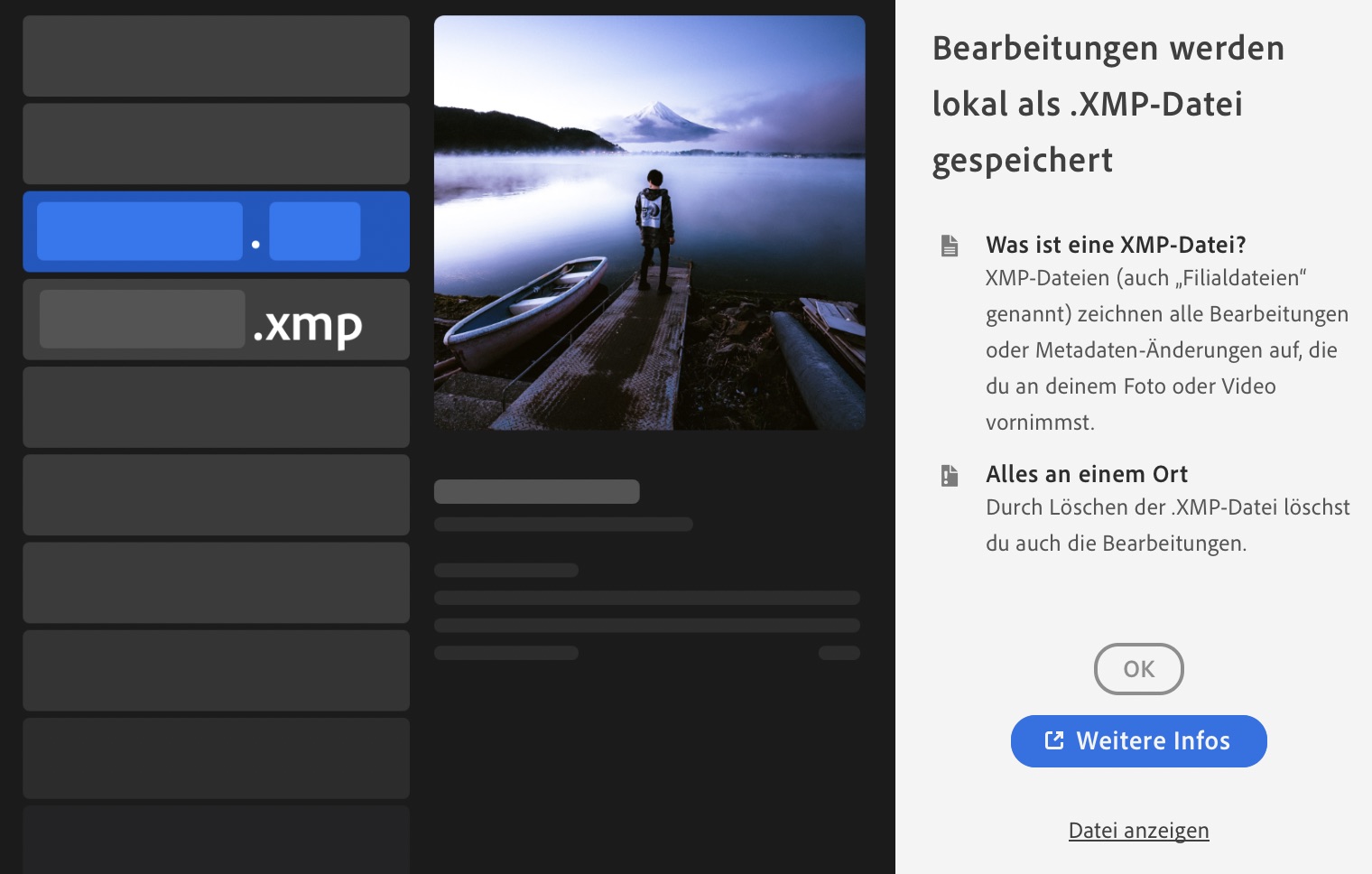Image resolution: width=1372 pixels, height=874 pixels.
Task: Click the document icon beside XMP-Datei heading
Action: pos(950,246)
